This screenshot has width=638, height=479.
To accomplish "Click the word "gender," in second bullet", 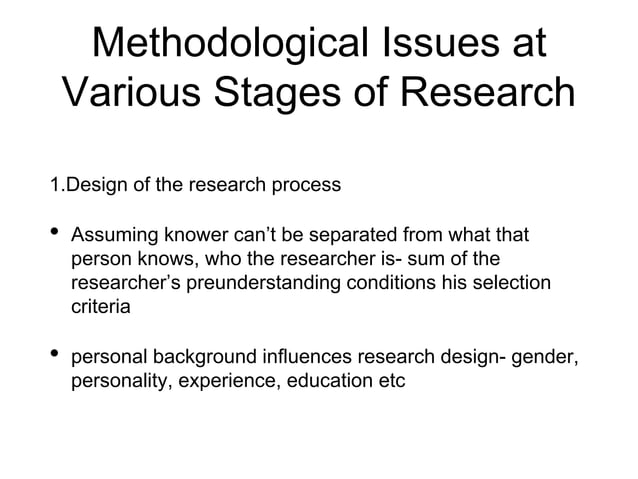I will 545,358.
